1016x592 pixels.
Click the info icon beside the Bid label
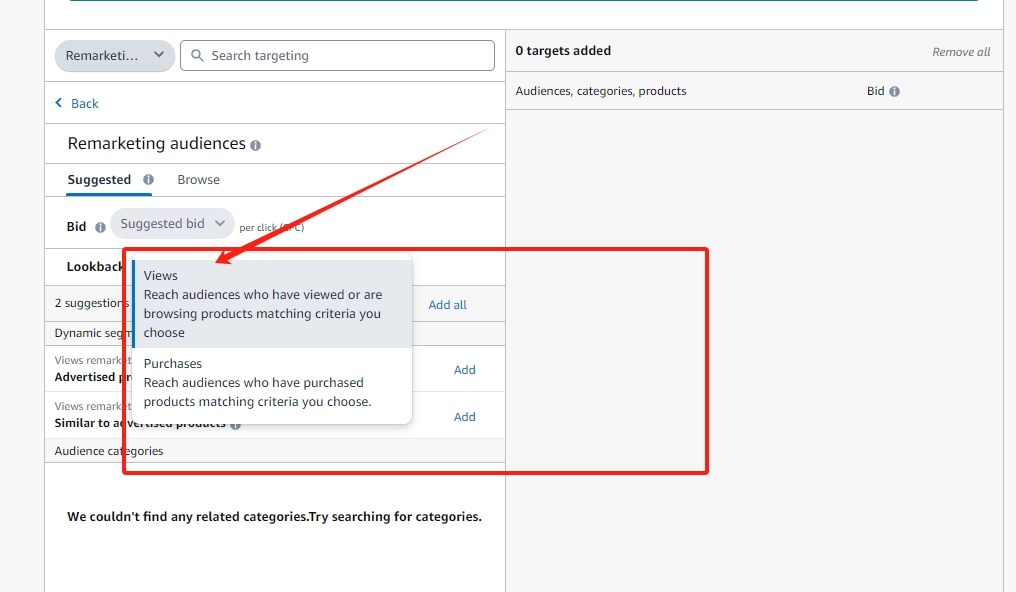point(100,227)
